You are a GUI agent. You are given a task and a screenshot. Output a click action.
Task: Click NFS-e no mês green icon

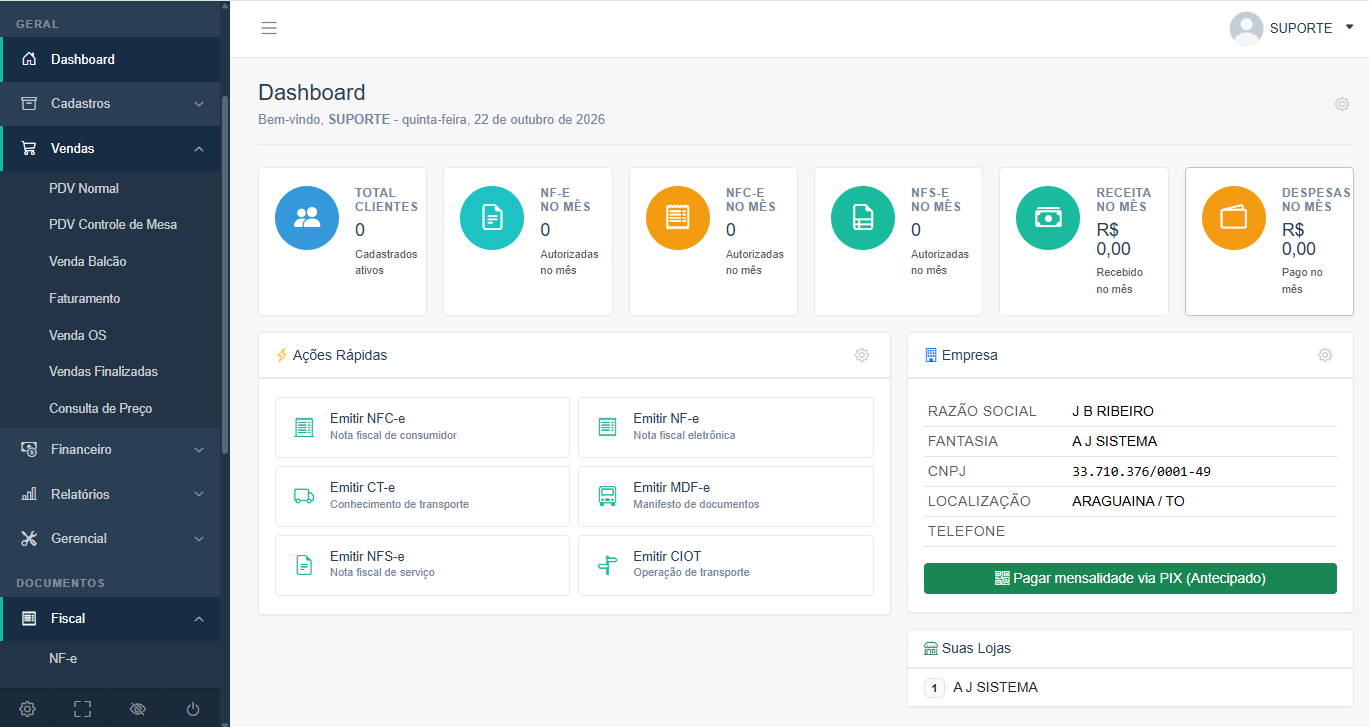pyautogui.click(x=863, y=218)
